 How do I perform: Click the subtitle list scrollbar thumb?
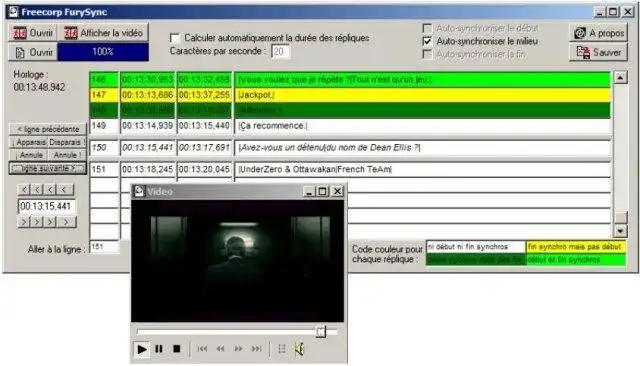[x=620, y=217]
